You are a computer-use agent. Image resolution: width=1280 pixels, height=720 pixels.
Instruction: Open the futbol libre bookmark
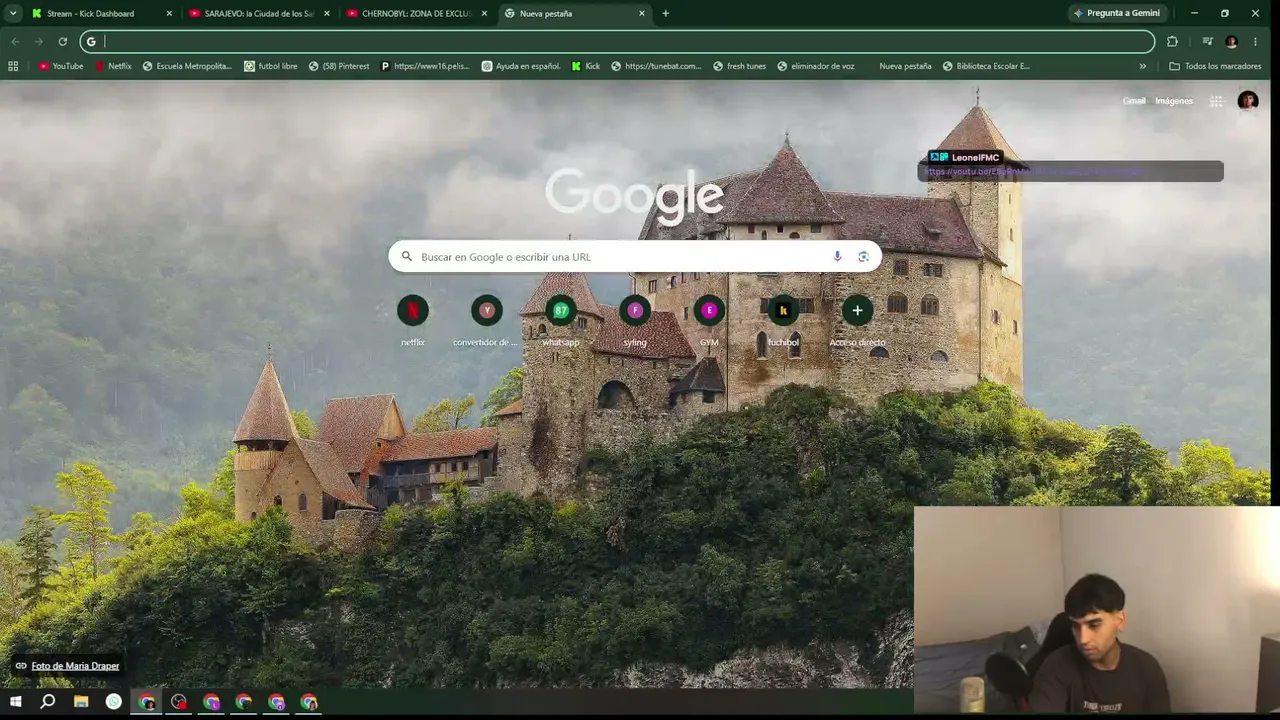(x=271, y=66)
